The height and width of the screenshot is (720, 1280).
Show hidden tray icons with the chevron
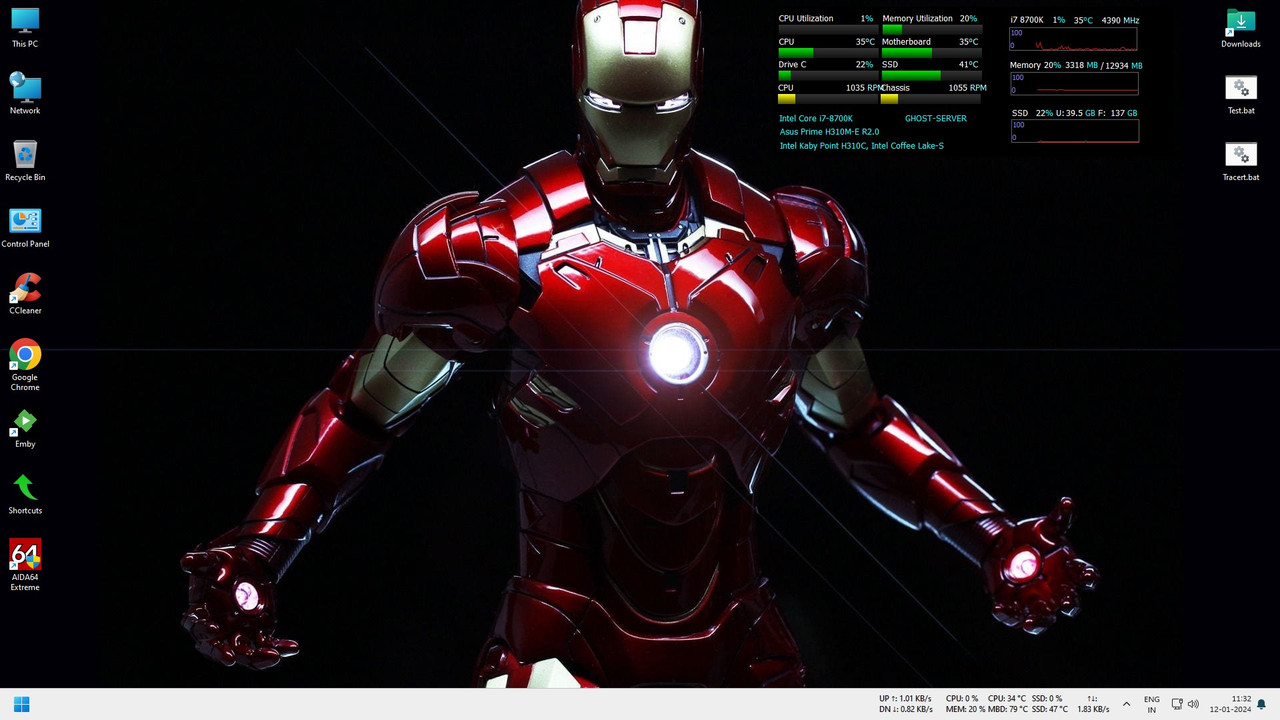pos(1127,704)
